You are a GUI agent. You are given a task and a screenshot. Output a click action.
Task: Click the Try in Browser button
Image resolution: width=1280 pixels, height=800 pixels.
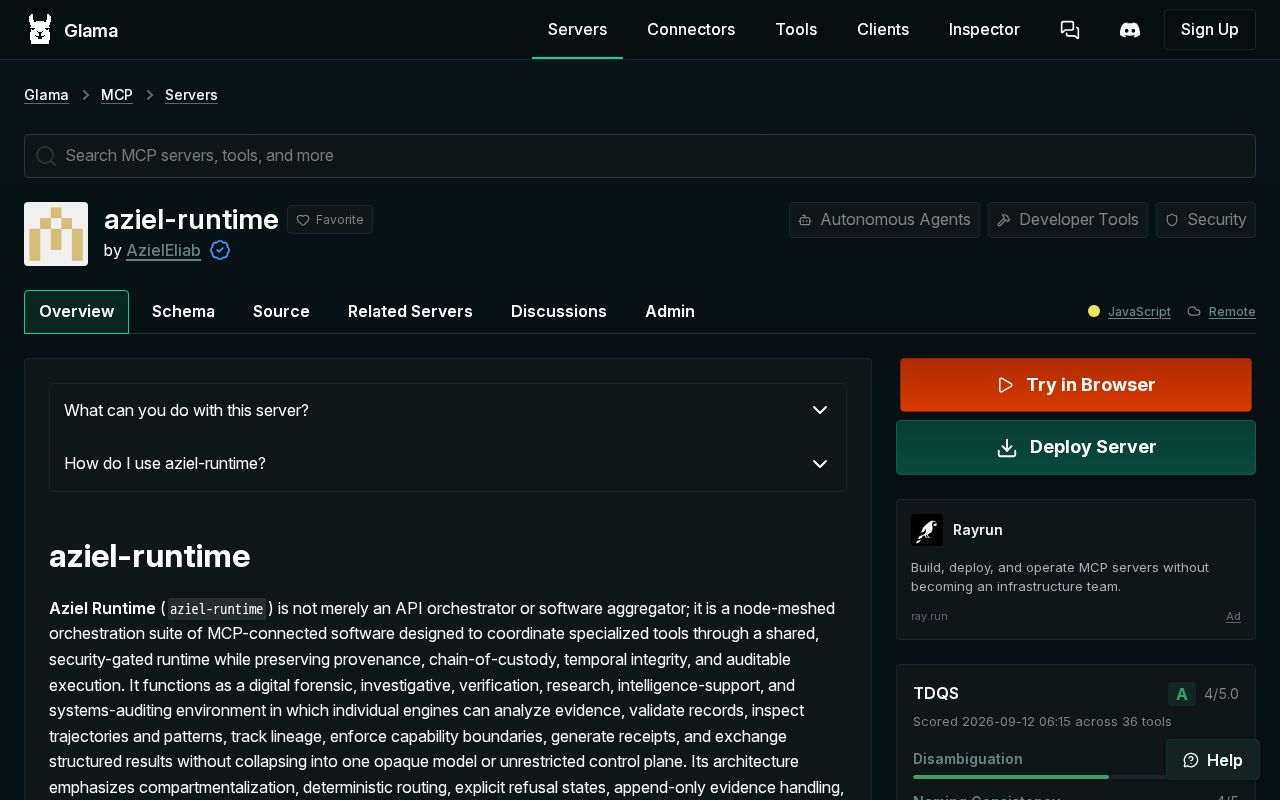1076,385
